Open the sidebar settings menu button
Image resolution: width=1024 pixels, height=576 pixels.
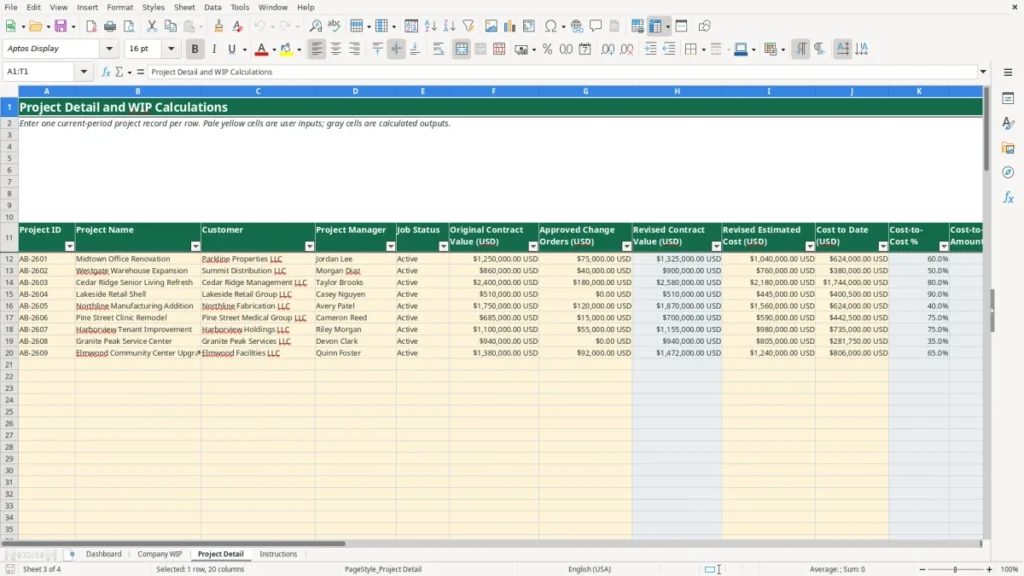1008,72
